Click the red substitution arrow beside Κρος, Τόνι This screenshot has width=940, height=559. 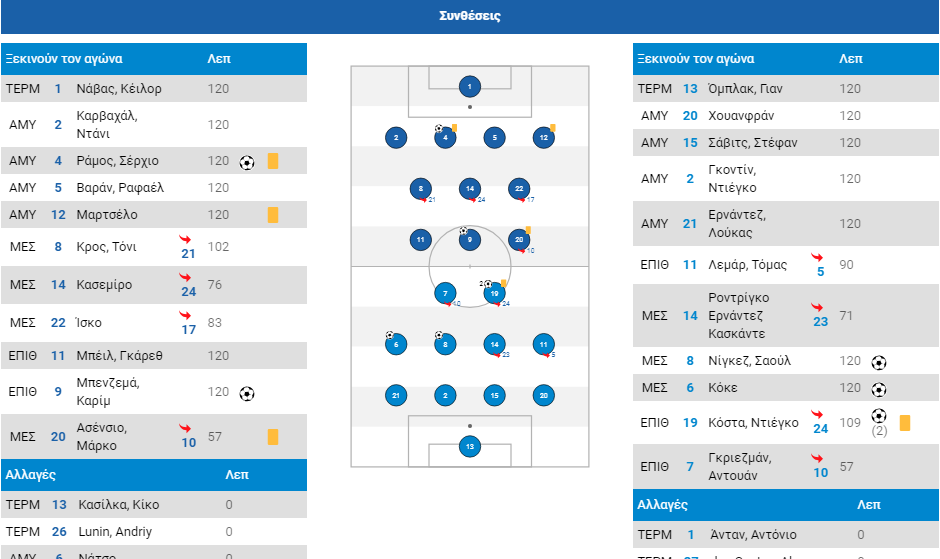click(x=185, y=239)
